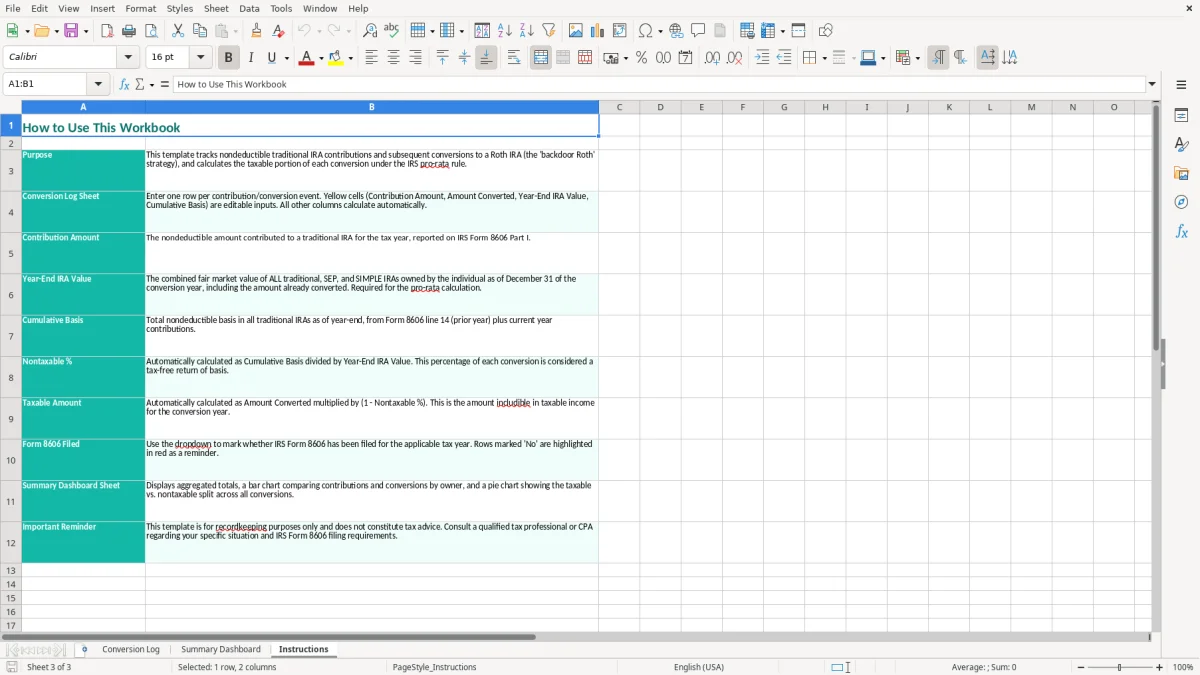Screen dimensions: 1200x675
Task: Insert an image
Action: pyautogui.click(x=576, y=31)
